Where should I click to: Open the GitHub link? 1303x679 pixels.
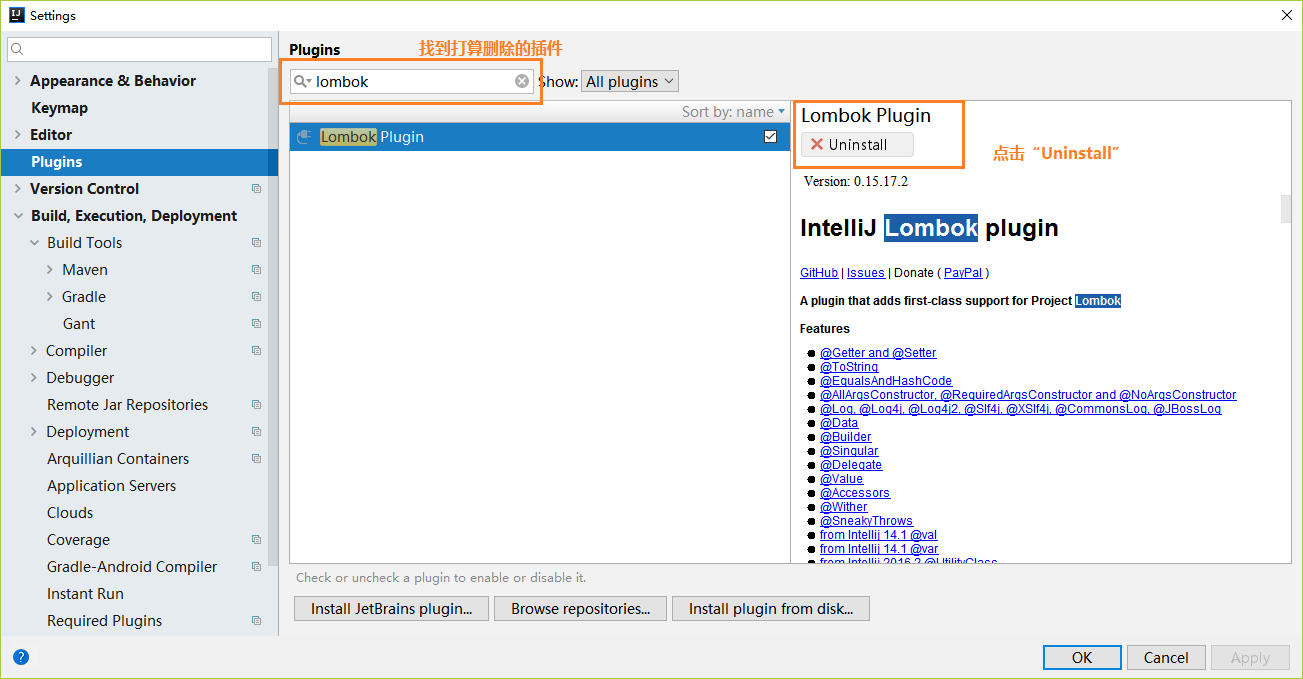click(819, 272)
